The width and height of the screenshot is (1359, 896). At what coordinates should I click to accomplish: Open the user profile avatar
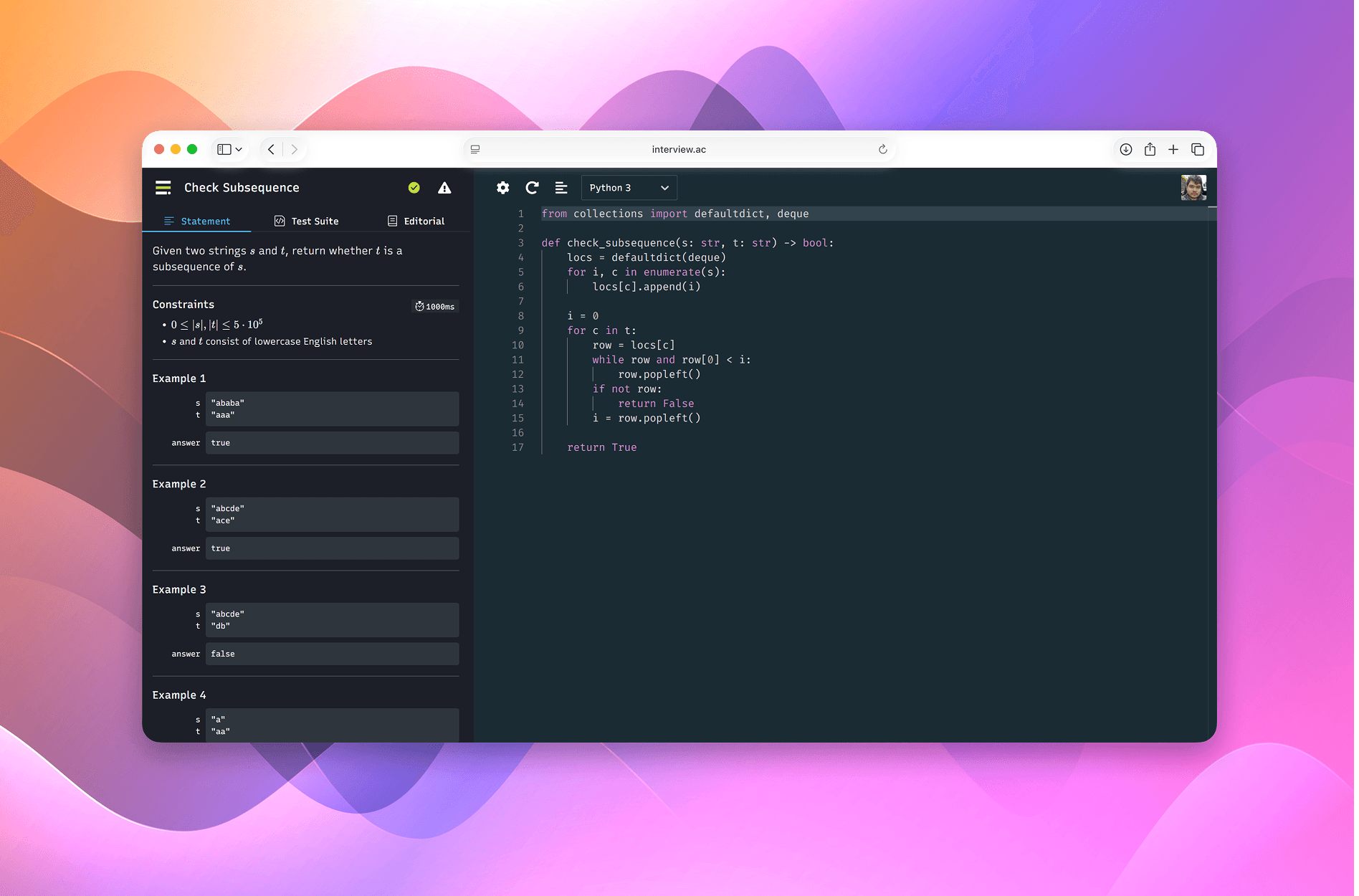(x=1193, y=188)
